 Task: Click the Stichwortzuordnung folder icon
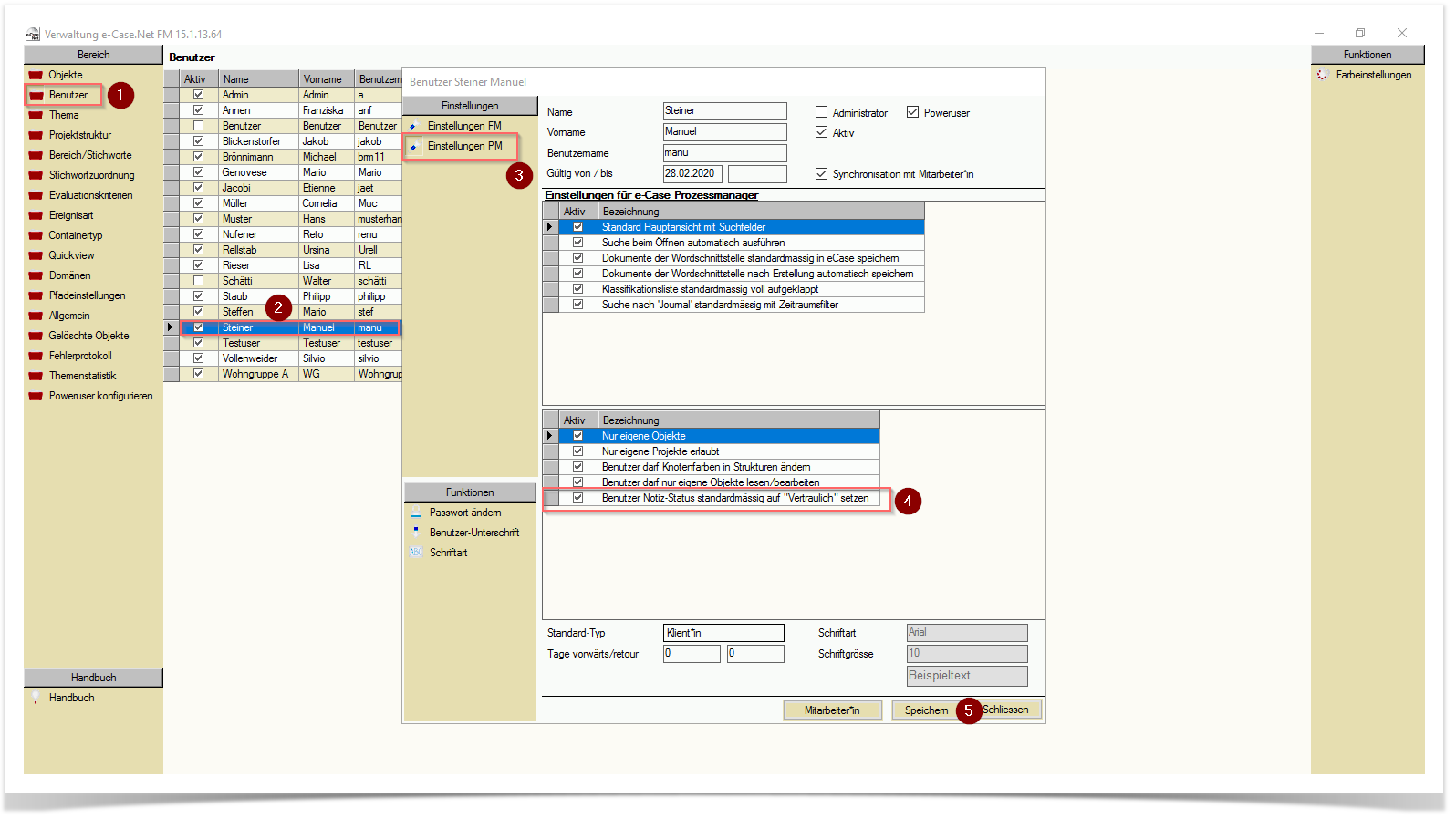36,175
